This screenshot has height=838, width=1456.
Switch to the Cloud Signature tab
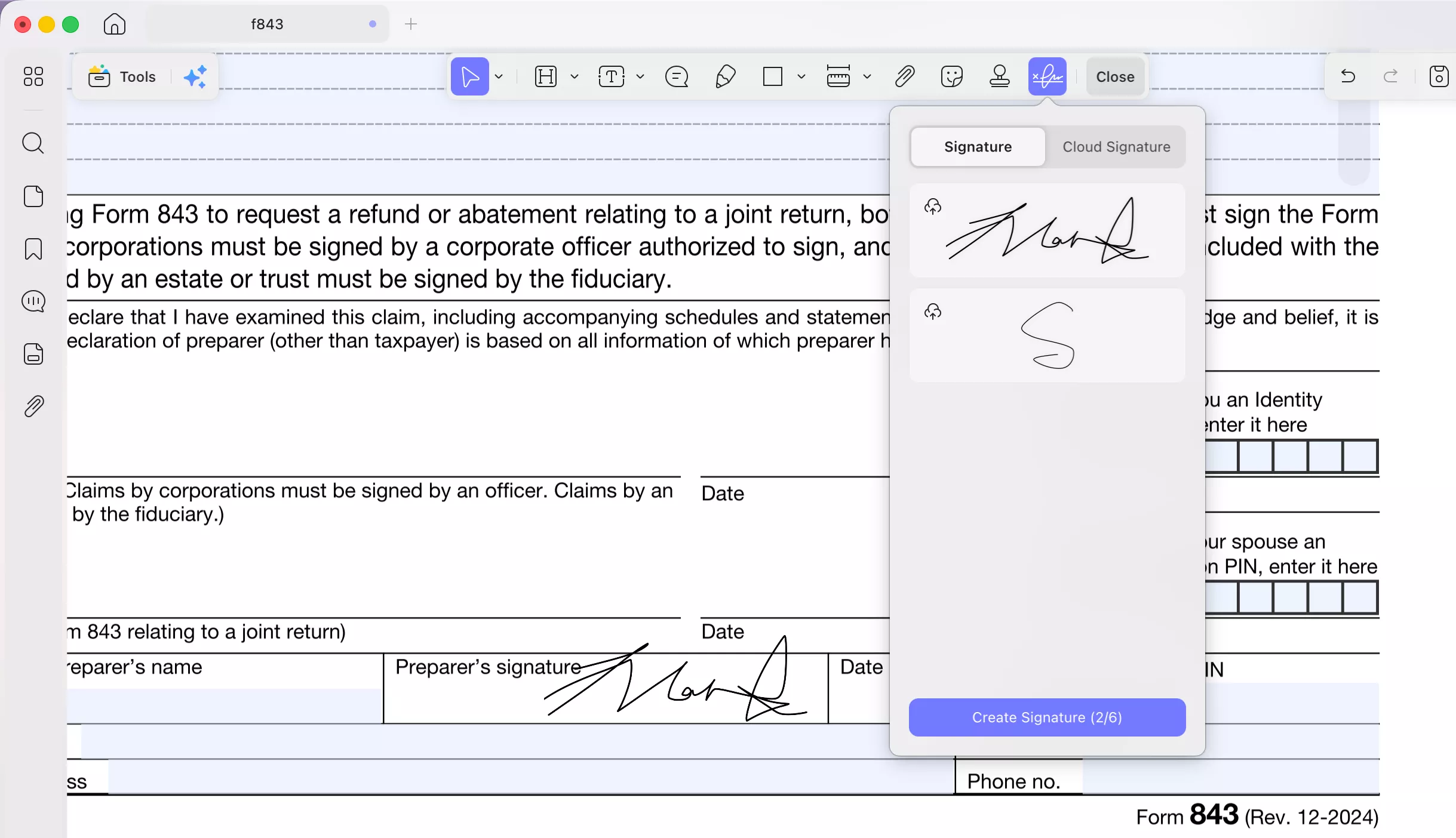[x=1115, y=146]
